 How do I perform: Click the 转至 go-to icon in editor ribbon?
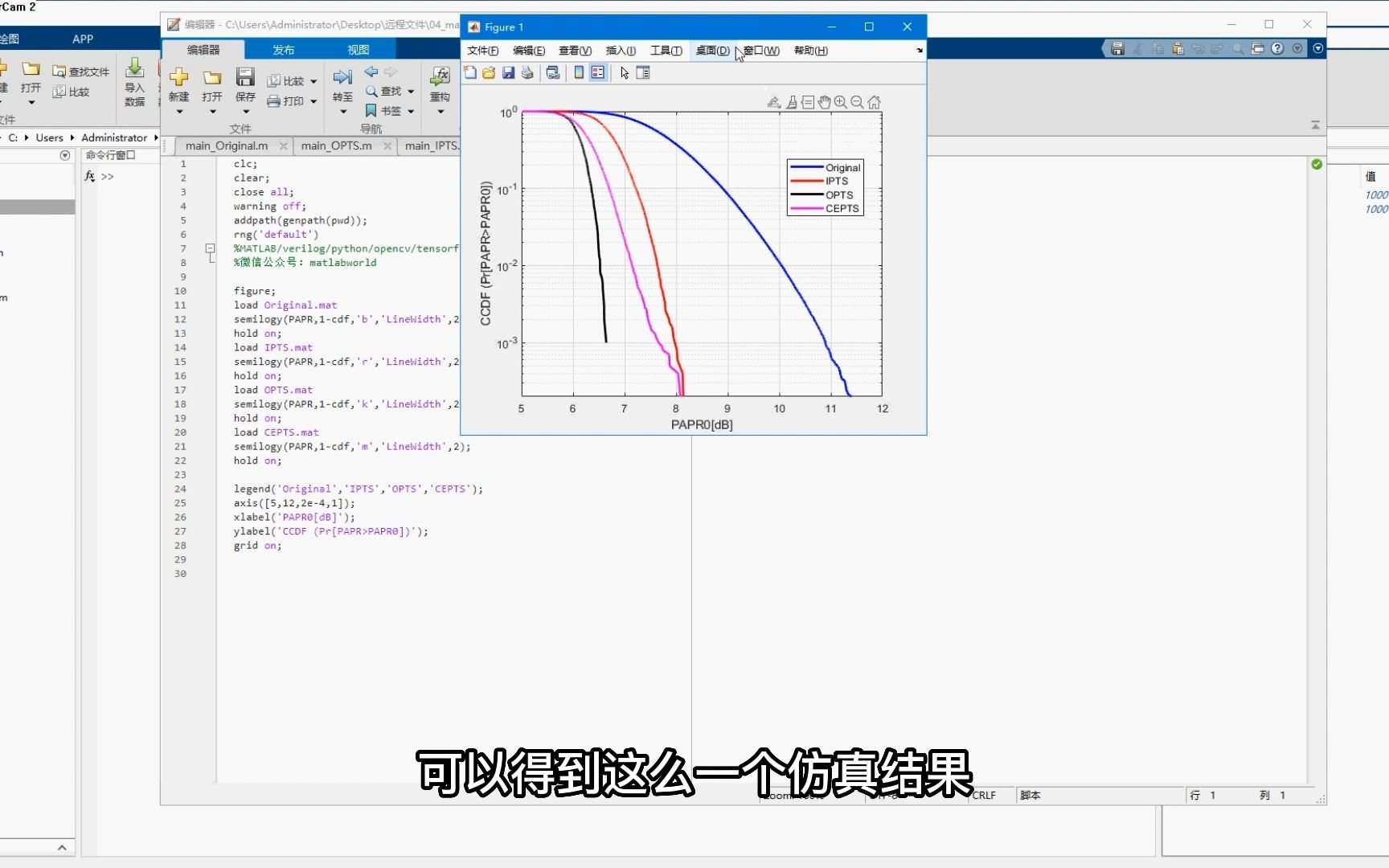pos(342,77)
